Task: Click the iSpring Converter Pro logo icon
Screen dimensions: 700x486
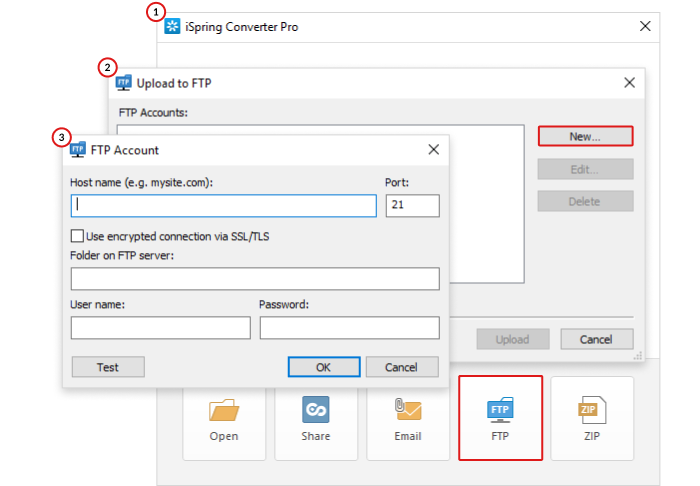Action: click(x=172, y=26)
